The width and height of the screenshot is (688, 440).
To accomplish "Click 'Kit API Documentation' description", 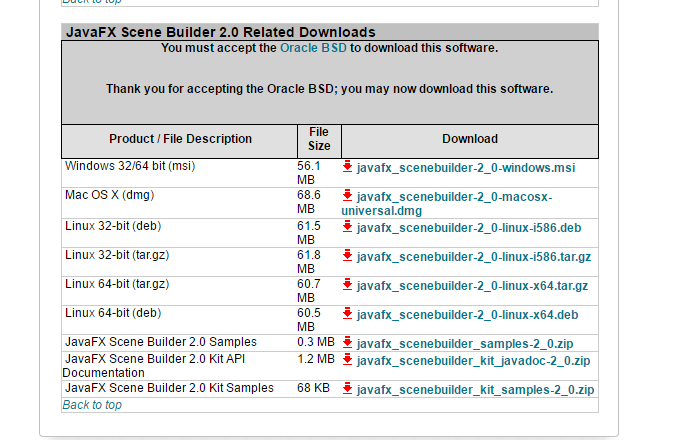I will [154, 366].
